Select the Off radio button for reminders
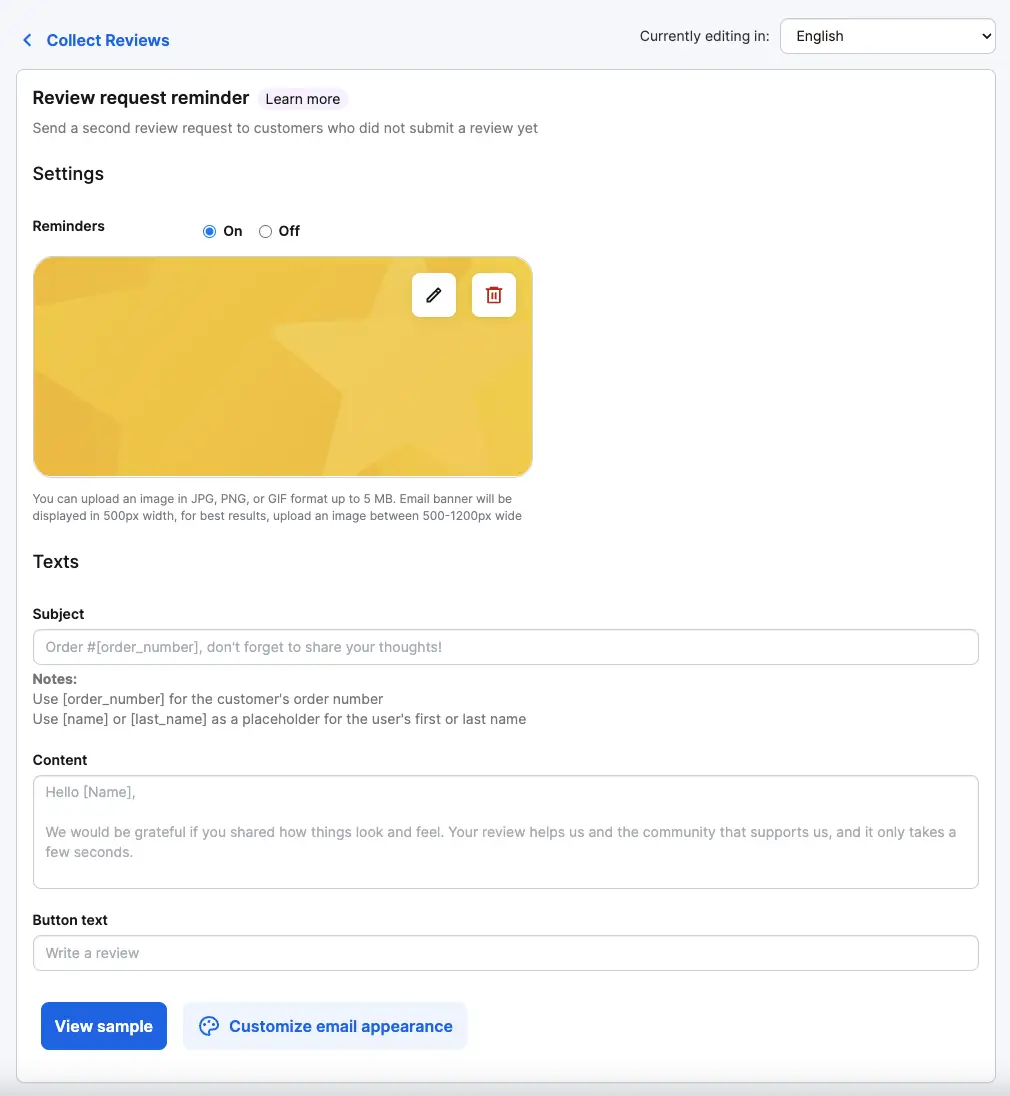The height and width of the screenshot is (1096, 1010). (x=265, y=231)
